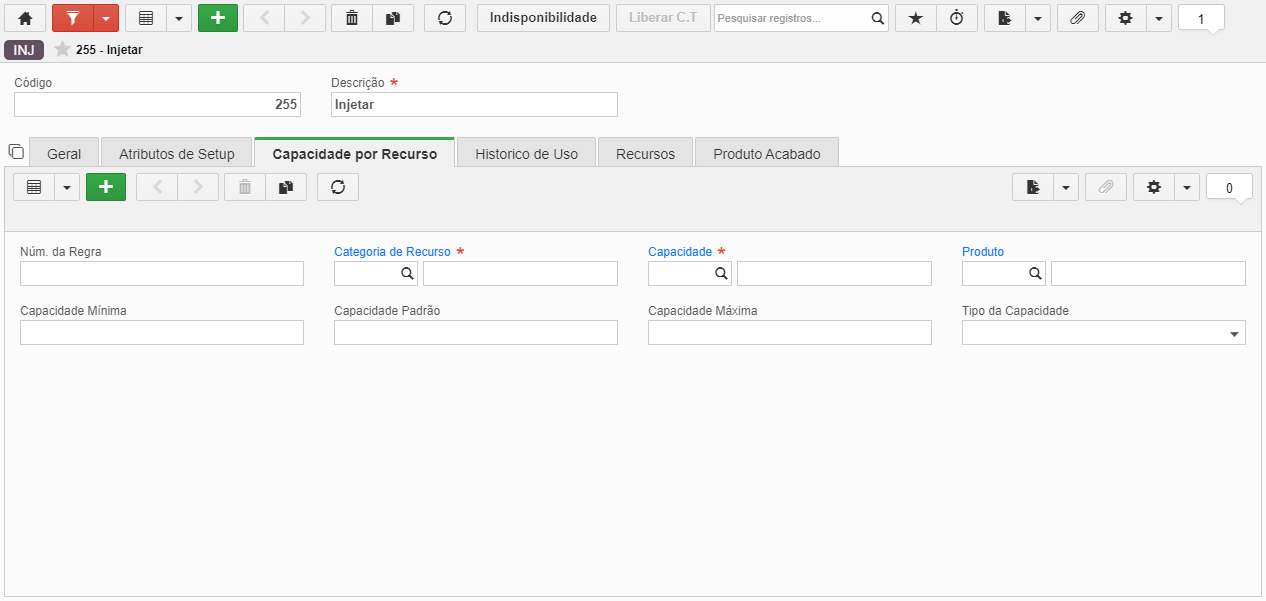
Task: Open attachments with top paperclip icon
Action: [1077, 18]
